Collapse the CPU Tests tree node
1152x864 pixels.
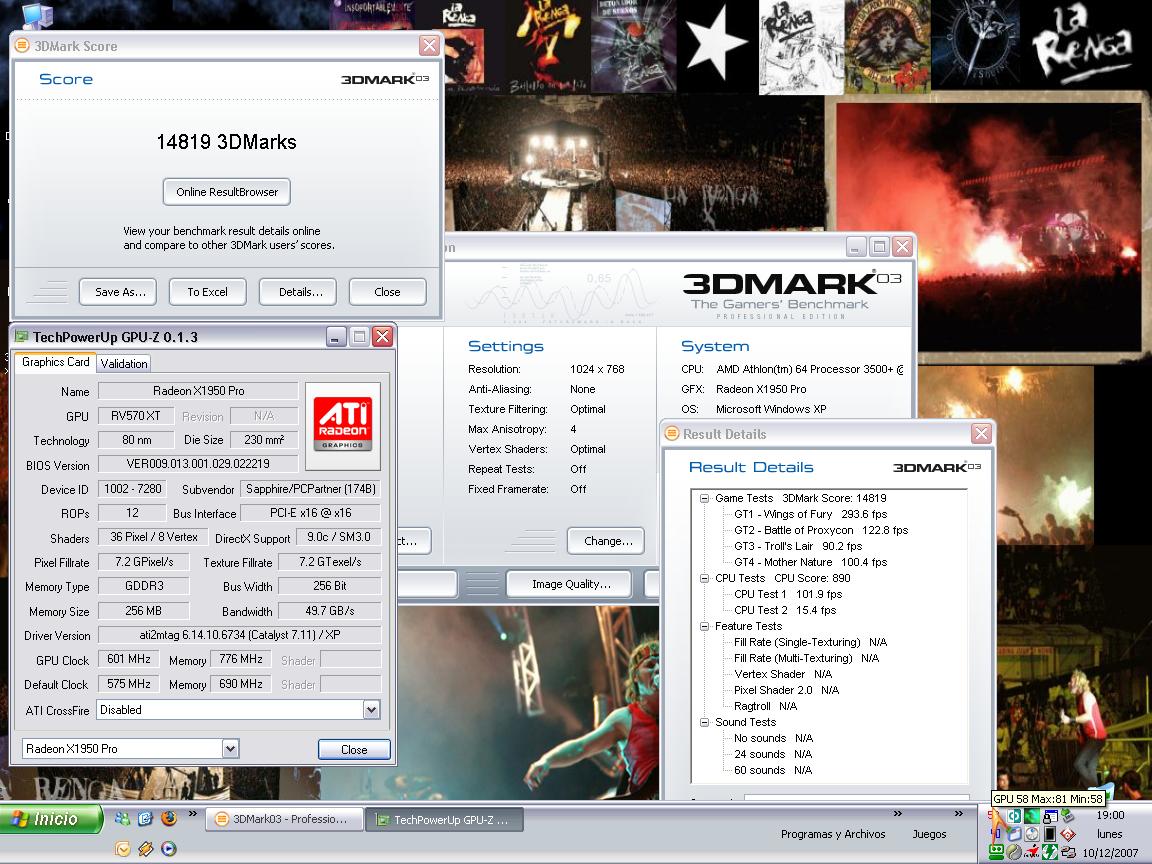(x=704, y=578)
